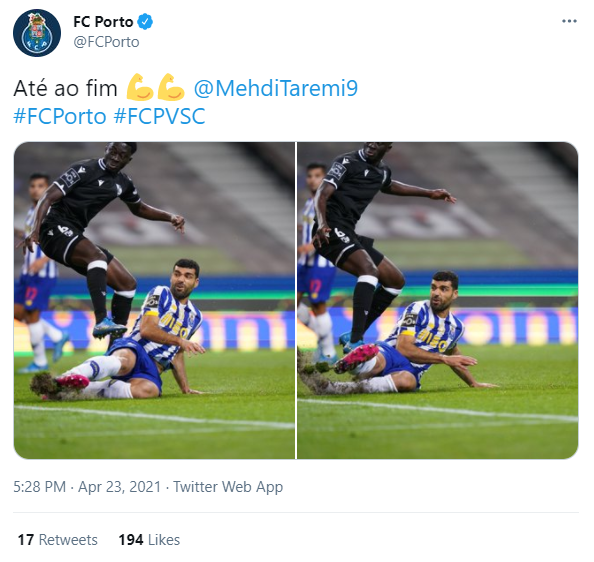Open the @MehdiTaremi9 mention

(x=275, y=88)
